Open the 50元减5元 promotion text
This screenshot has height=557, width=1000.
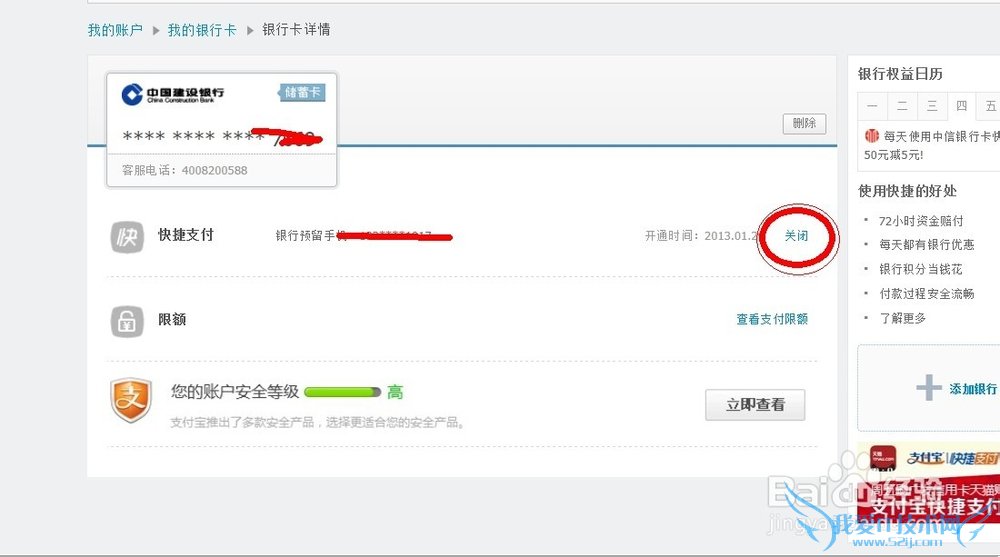click(893, 155)
